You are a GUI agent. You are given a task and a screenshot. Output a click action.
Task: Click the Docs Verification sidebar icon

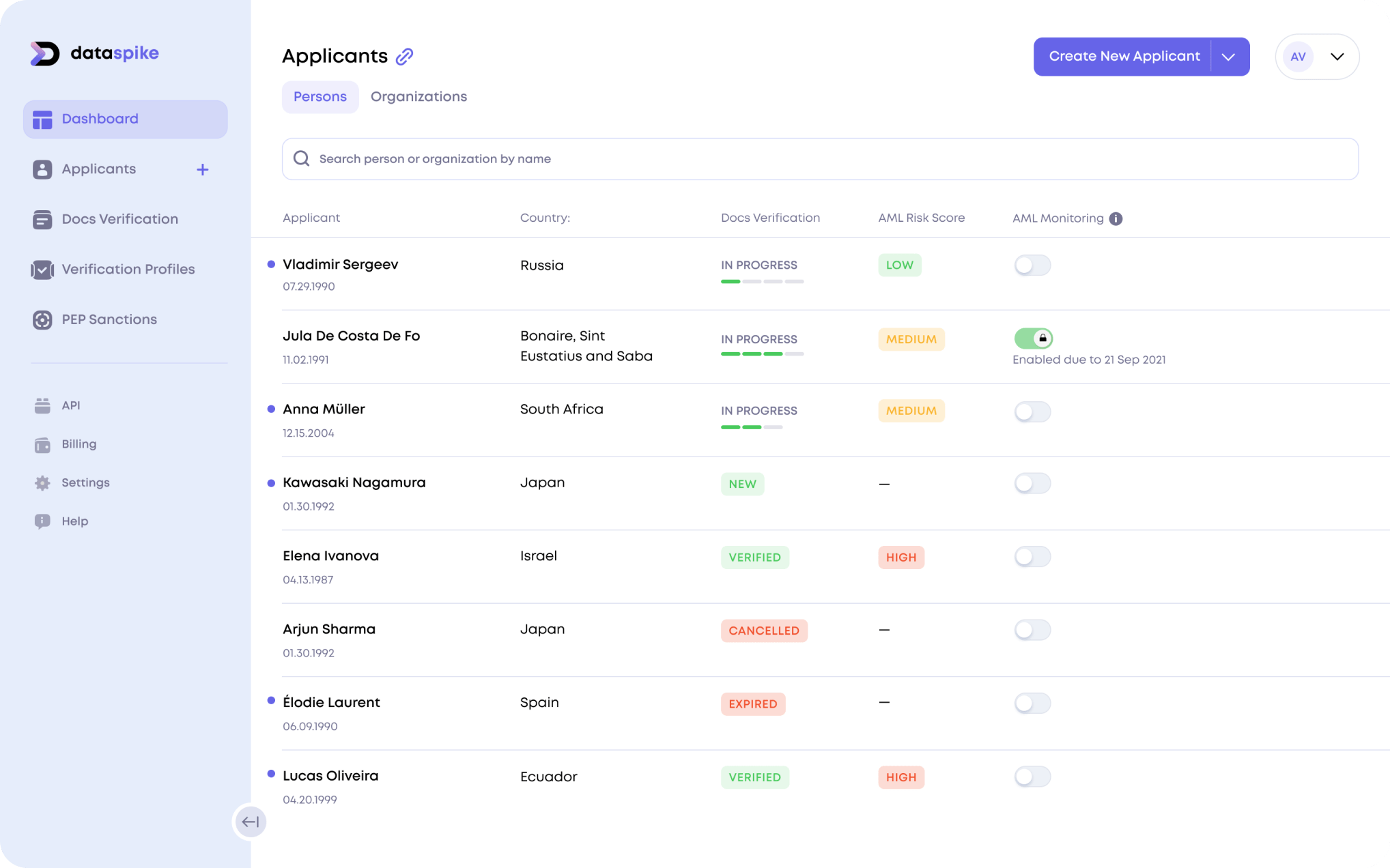pyautogui.click(x=41, y=219)
